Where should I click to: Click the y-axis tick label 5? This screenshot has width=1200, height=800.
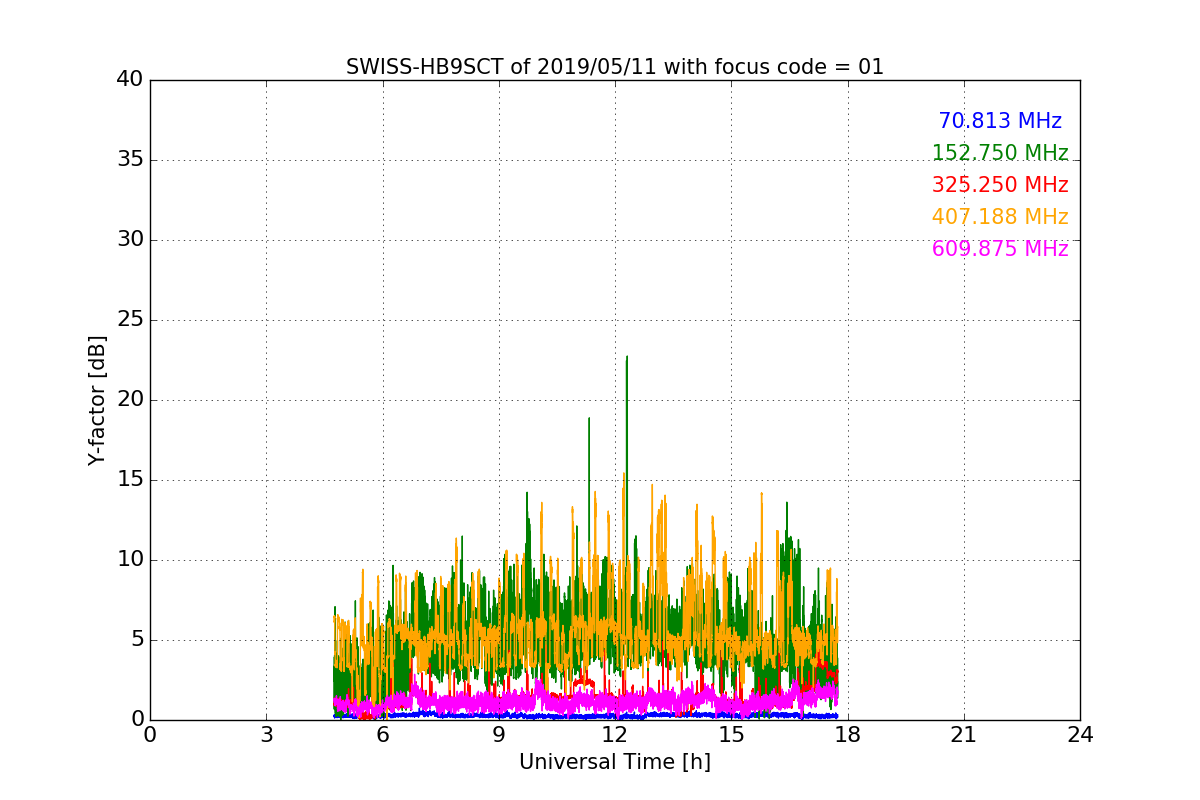click(137, 640)
